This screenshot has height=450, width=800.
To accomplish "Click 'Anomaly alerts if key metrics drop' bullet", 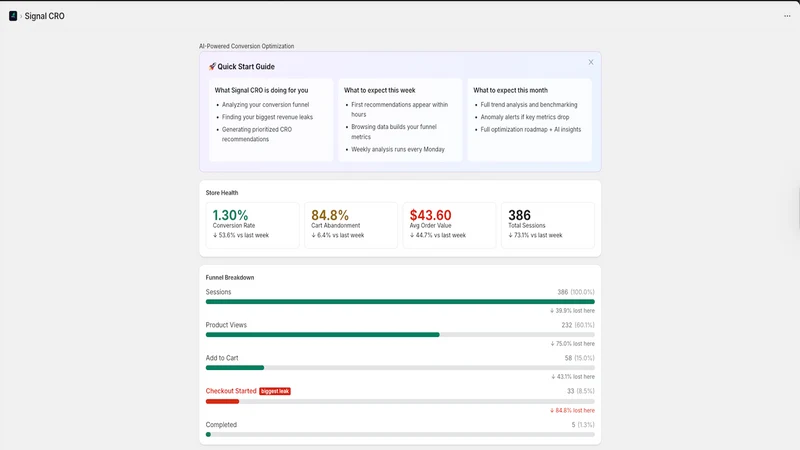I will tap(525, 117).
